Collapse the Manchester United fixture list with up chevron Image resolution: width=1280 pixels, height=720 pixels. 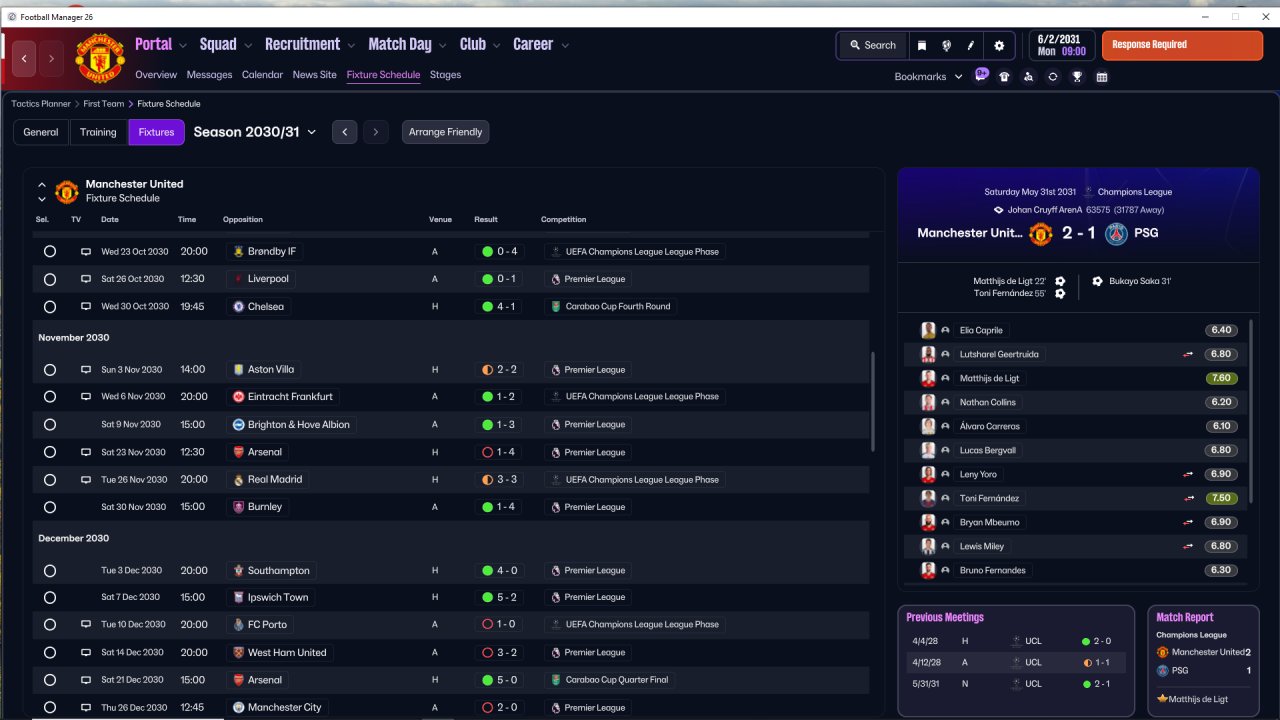coord(42,185)
